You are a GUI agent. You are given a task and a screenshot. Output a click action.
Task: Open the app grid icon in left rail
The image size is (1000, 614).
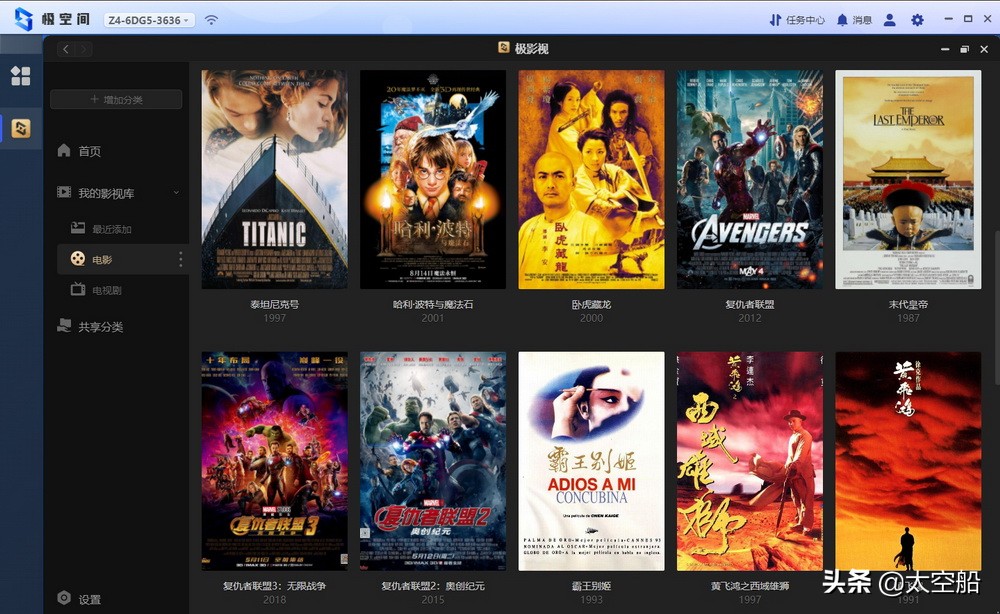pyautogui.click(x=20, y=76)
